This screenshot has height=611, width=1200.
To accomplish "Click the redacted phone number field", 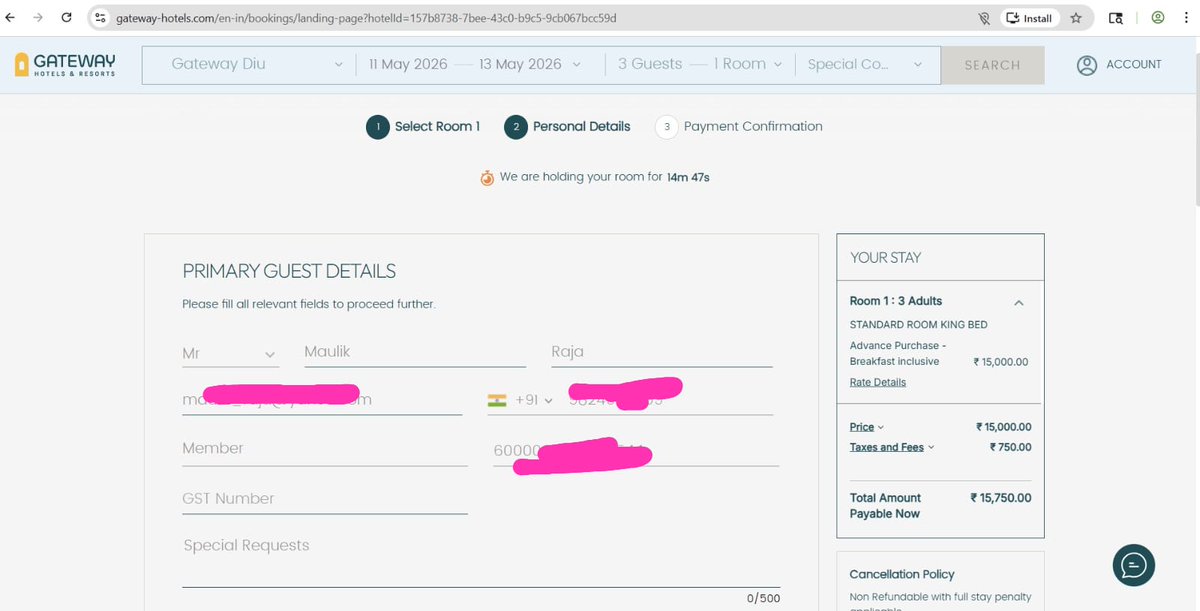I will (670, 399).
